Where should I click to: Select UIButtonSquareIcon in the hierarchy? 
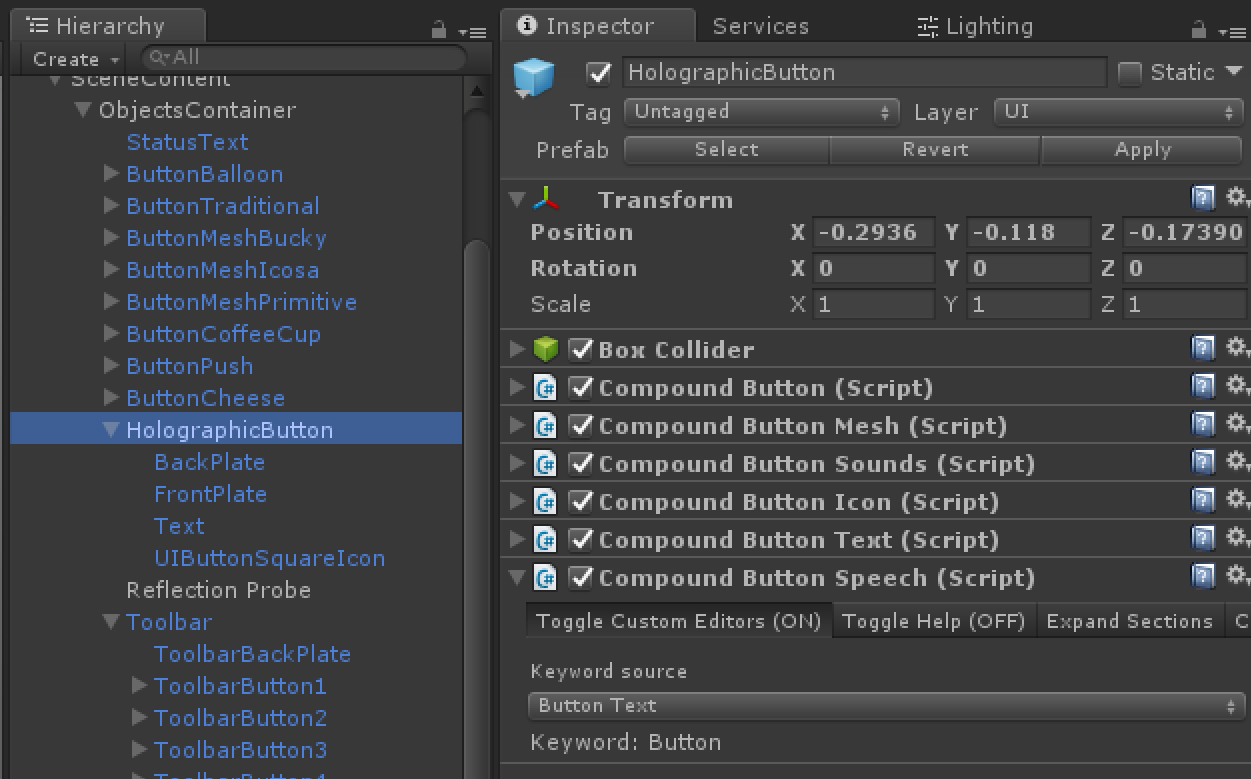click(x=269, y=558)
